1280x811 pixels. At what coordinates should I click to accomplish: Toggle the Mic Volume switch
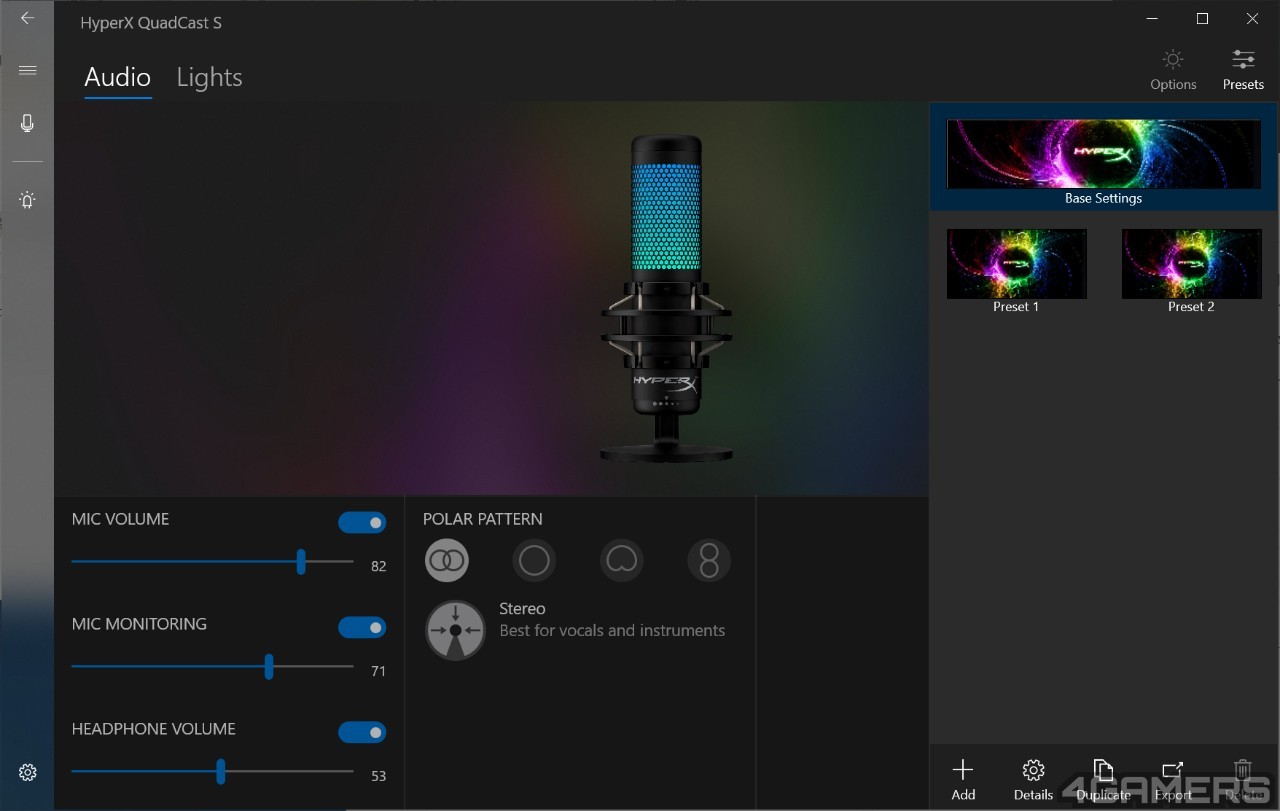362,523
